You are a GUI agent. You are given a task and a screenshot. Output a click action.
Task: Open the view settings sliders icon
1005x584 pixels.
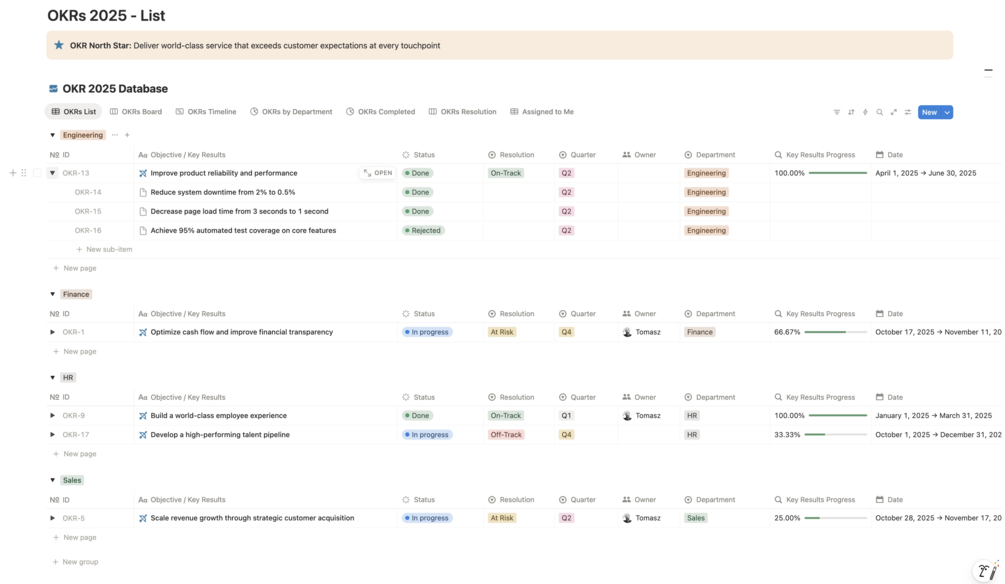tap(908, 112)
